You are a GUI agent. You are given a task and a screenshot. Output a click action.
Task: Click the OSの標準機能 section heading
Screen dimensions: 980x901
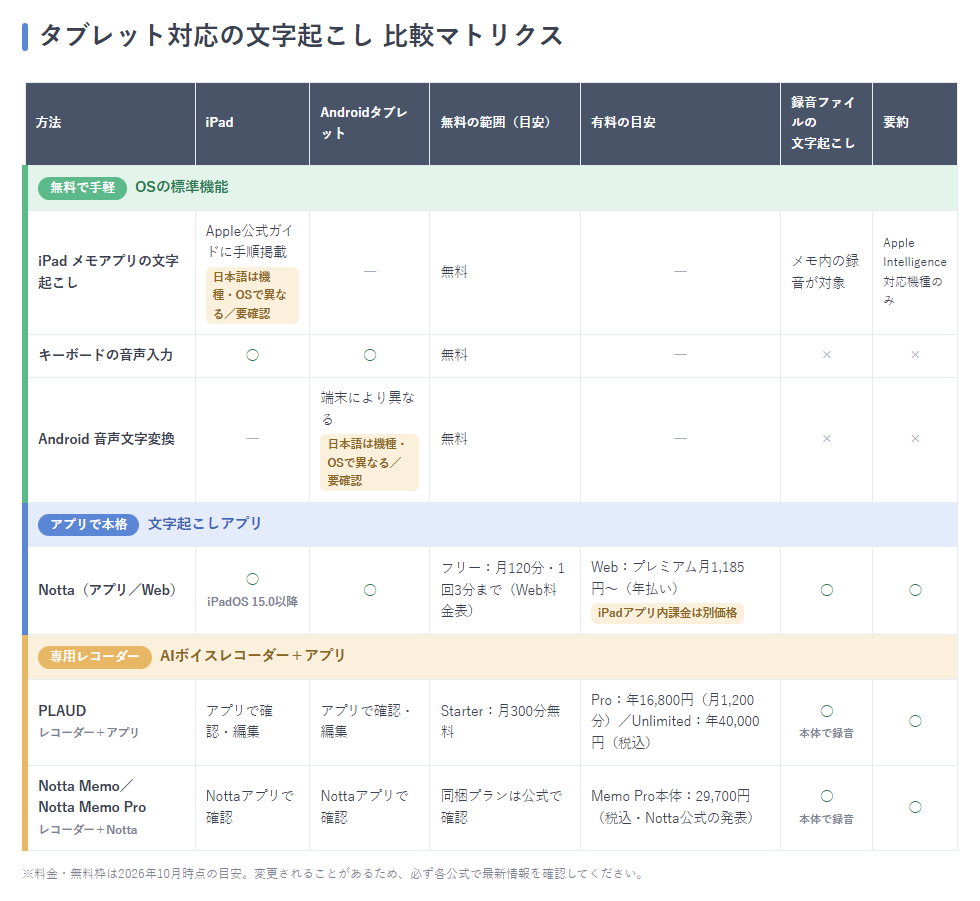(182, 187)
